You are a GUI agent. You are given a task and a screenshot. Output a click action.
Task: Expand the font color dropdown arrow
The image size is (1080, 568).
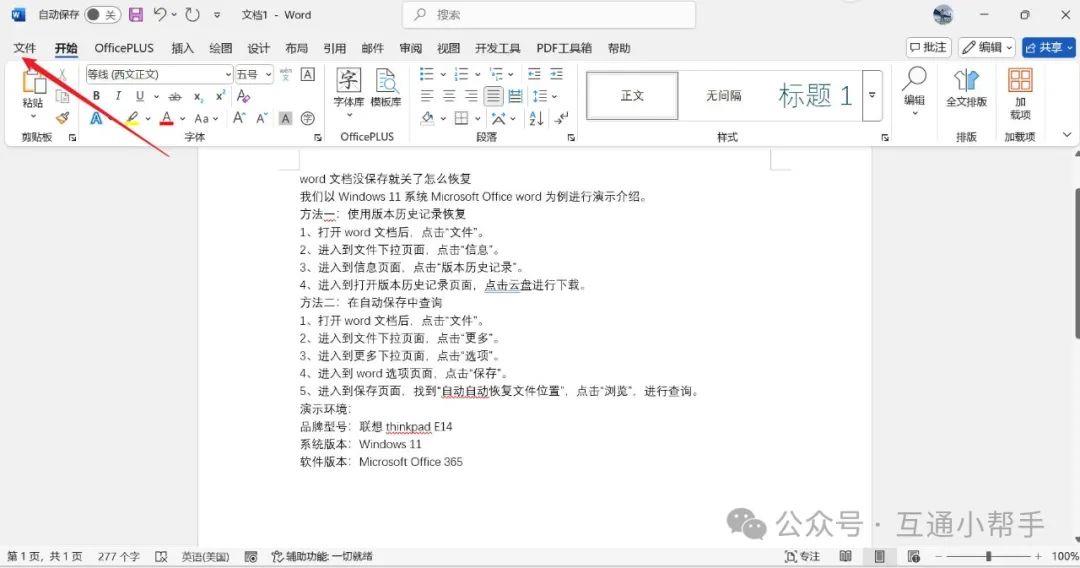point(183,118)
